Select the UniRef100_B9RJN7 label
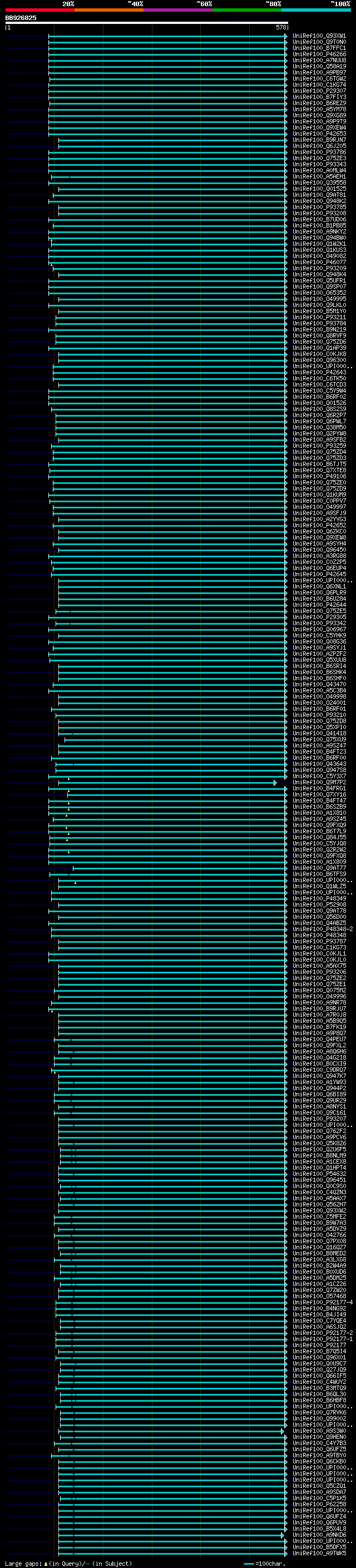Screen dimensions: 356x1568 319,140
